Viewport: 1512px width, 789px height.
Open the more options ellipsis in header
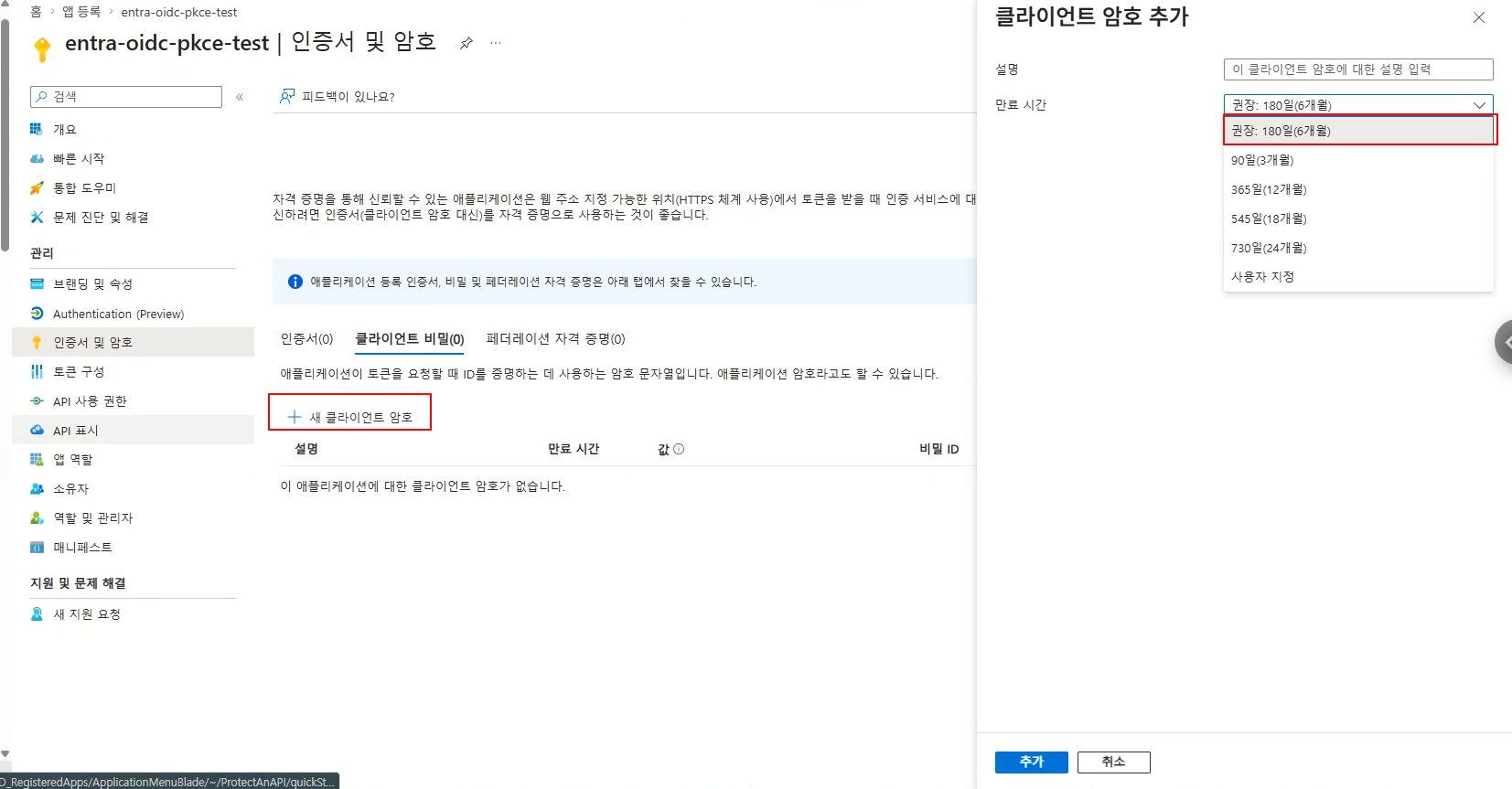pos(496,43)
